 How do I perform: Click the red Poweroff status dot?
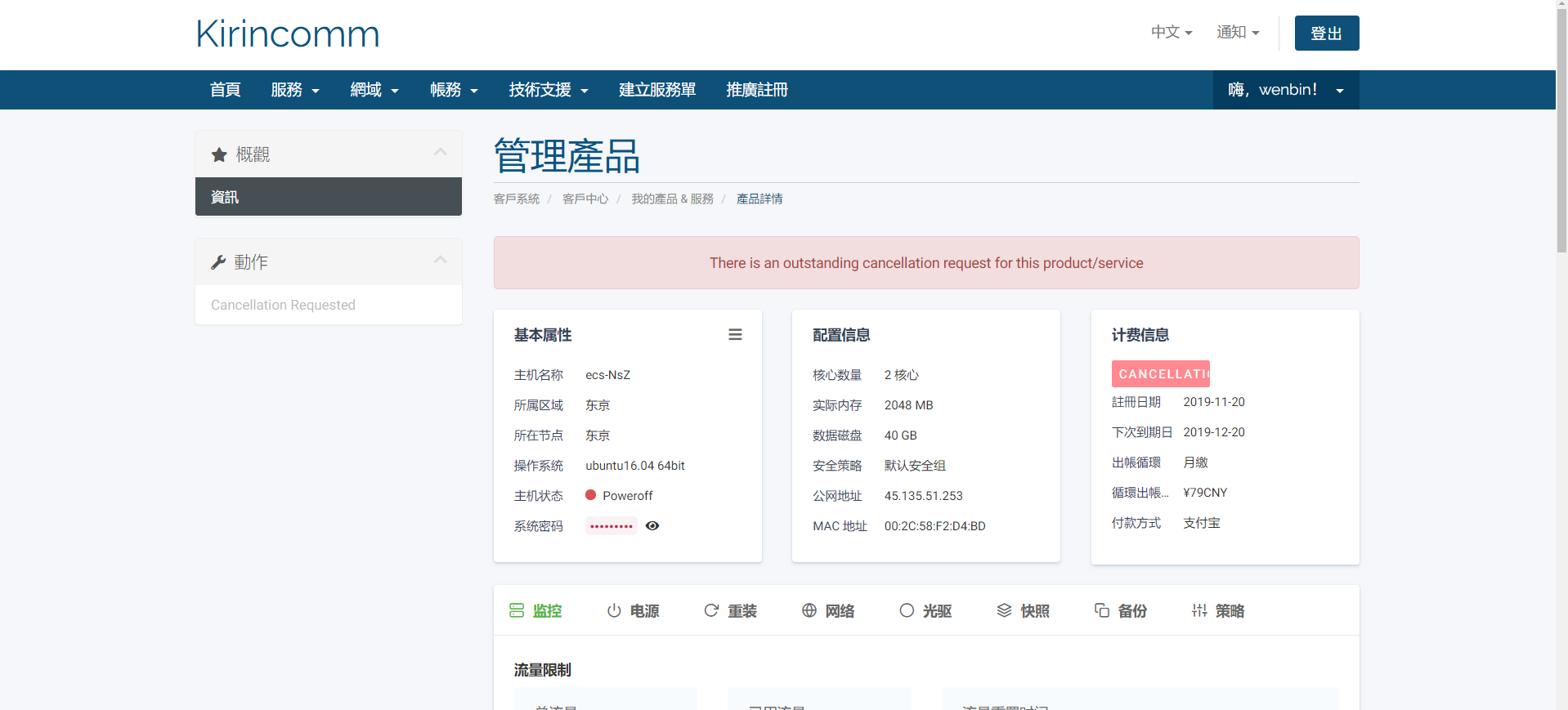click(x=591, y=495)
